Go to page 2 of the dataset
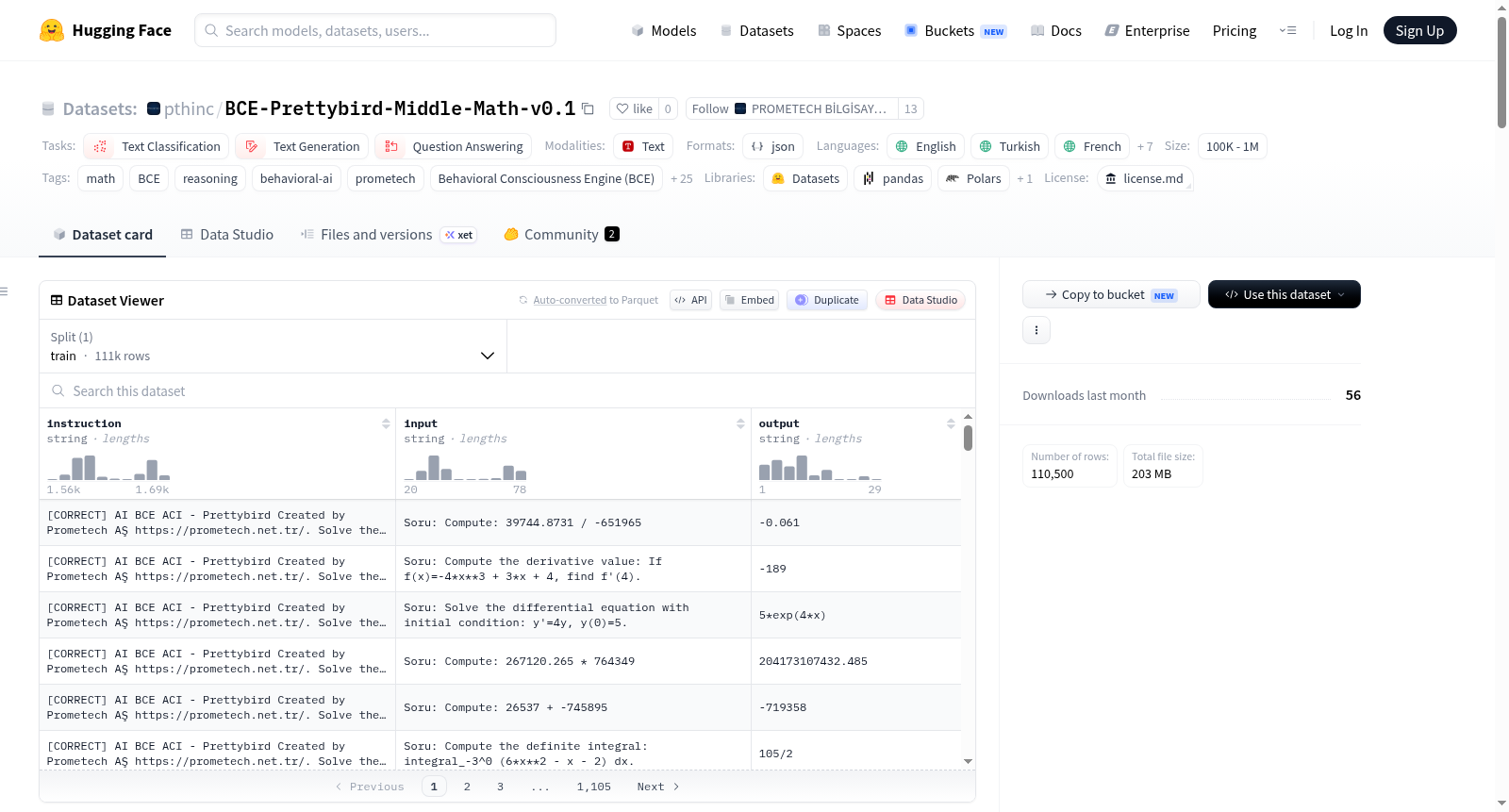The height and width of the screenshot is (812, 1509). coord(467,787)
